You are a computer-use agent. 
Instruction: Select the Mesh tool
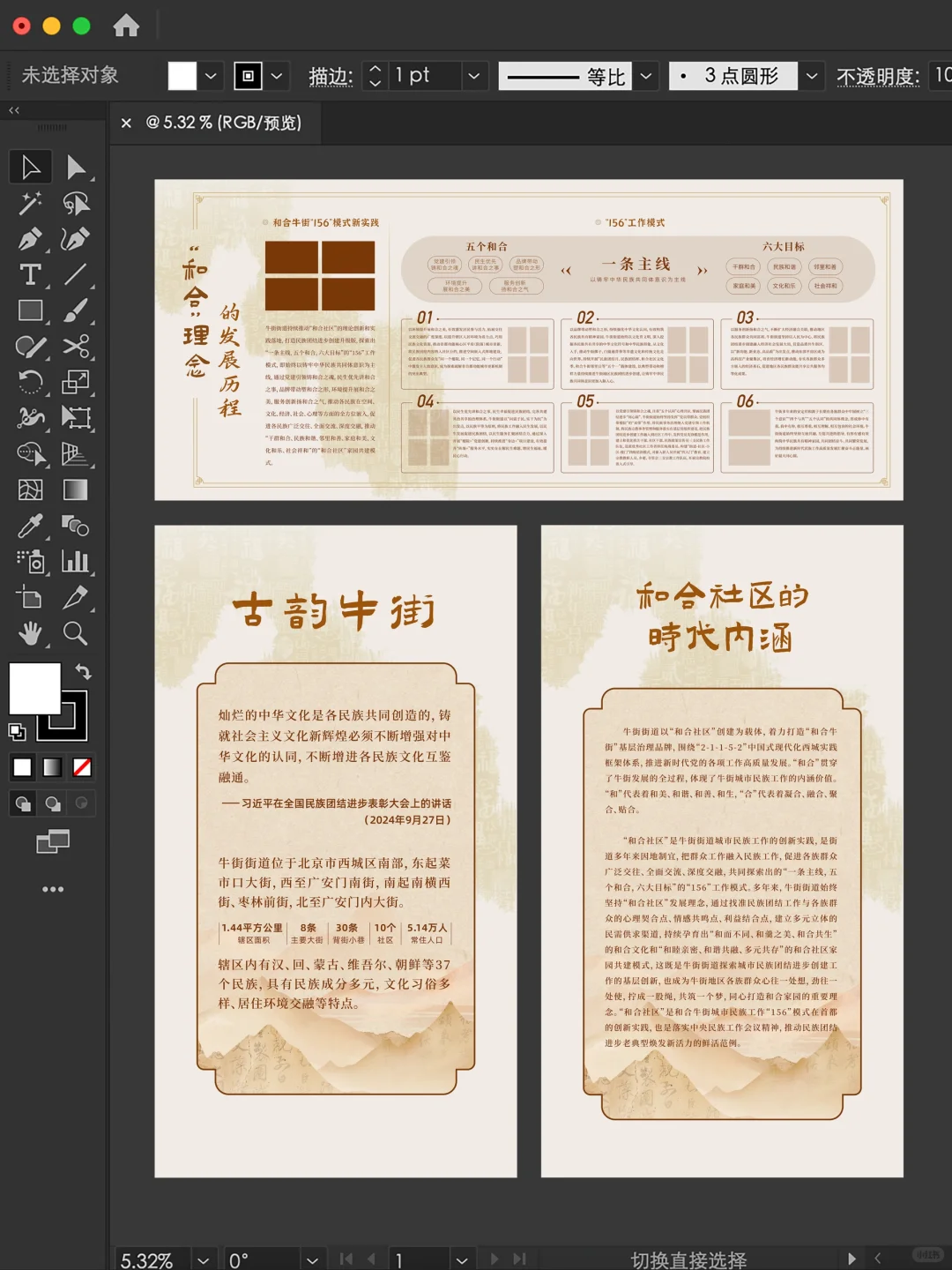30,489
